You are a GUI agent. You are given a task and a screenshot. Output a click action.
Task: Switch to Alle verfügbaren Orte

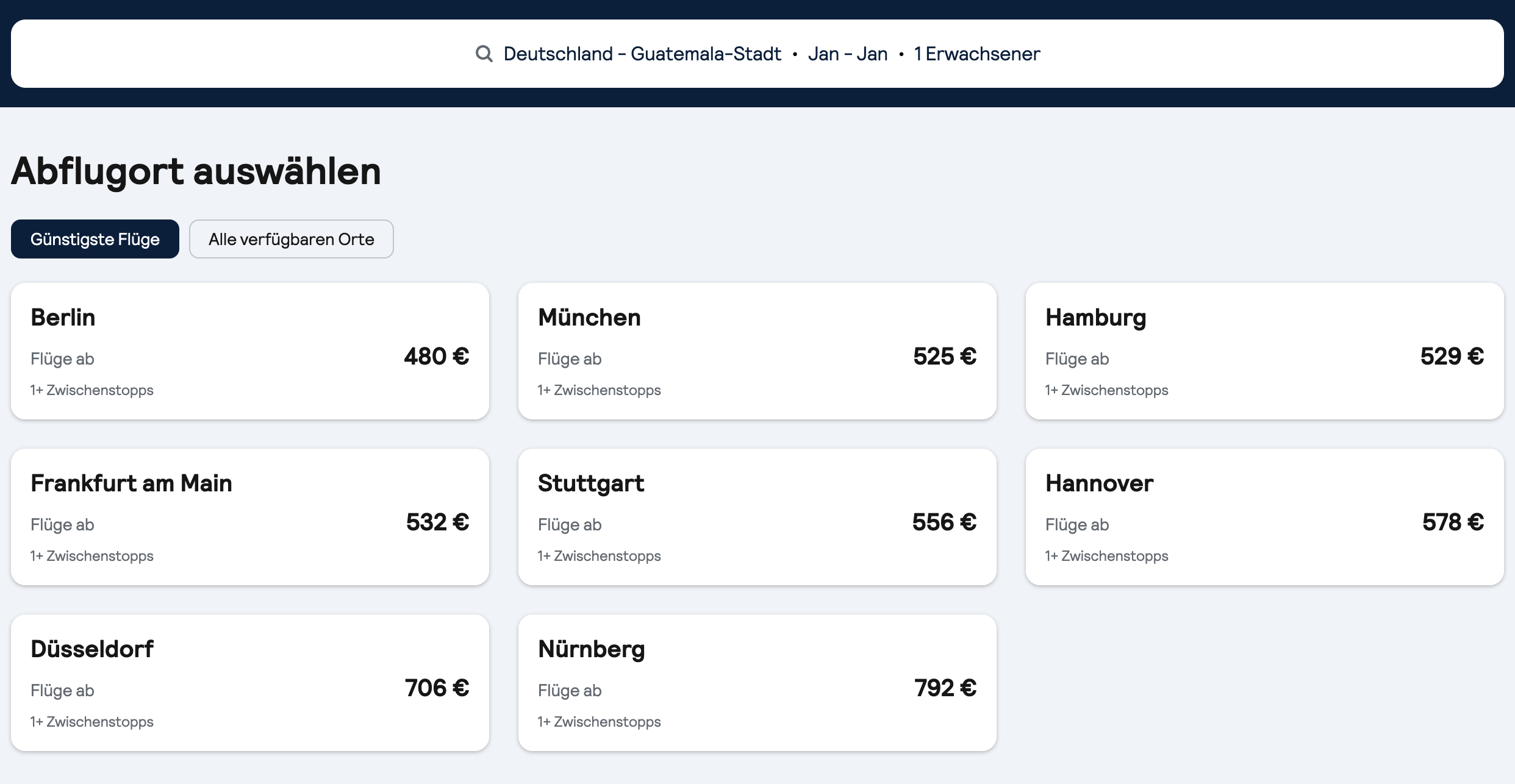tap(291, 239)
